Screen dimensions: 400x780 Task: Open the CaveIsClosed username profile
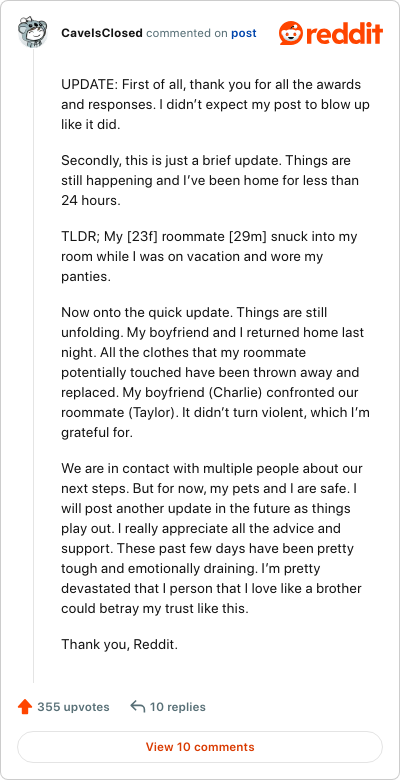click(x=102, y=33)
